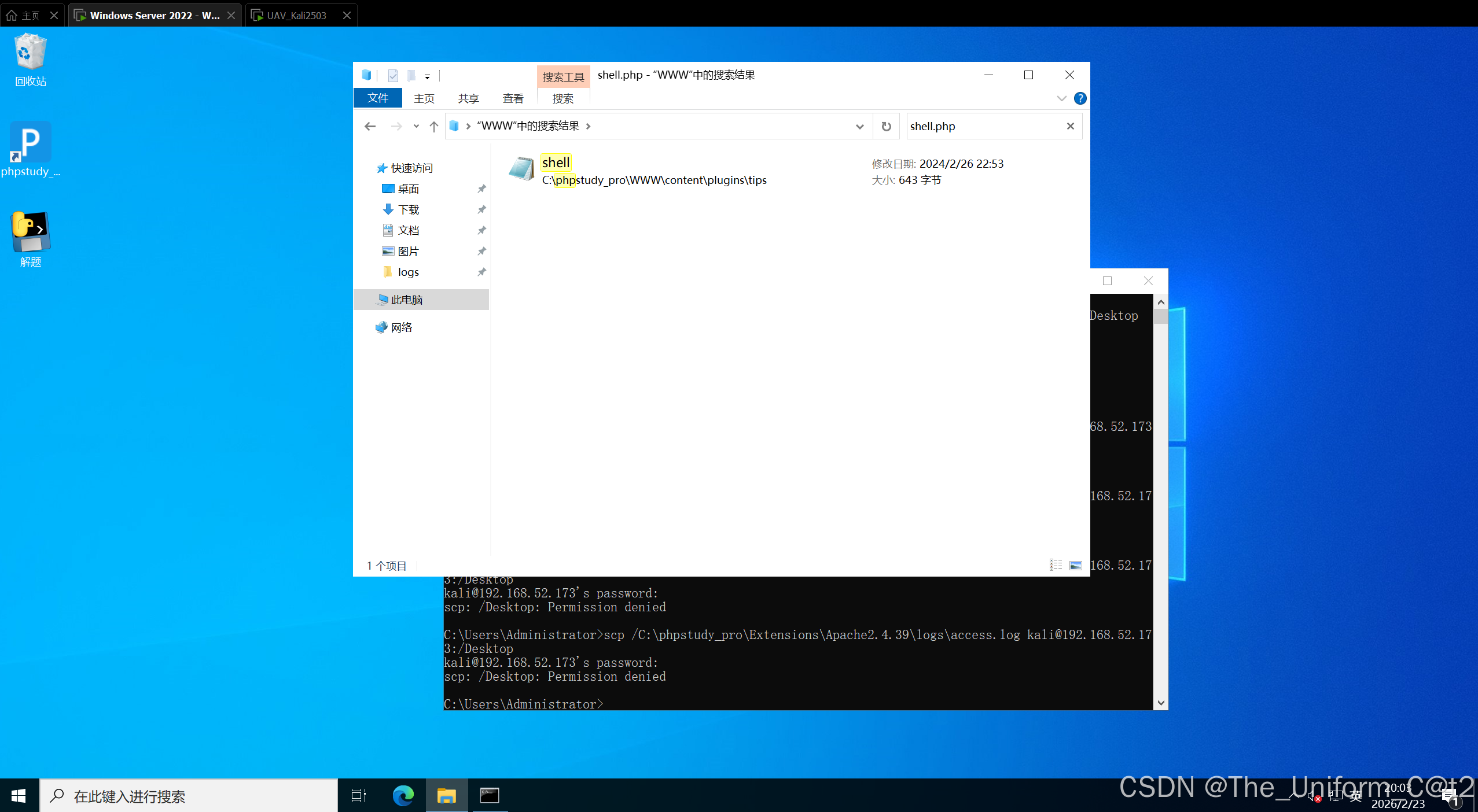This screenshot has width=1478, height=812.
Task: Clear the shell.php search box
Action: (1070, 126)
